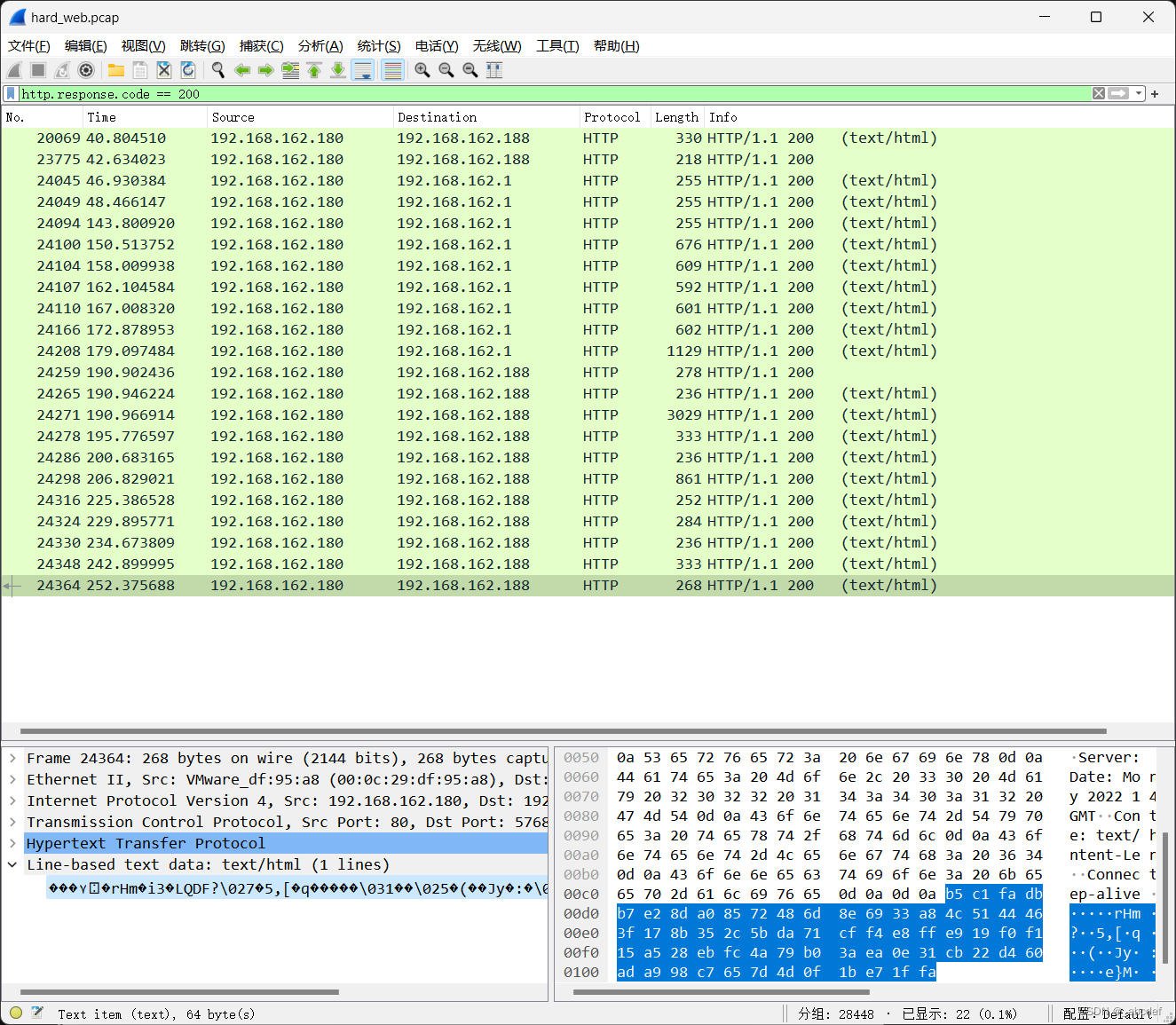This screenshot has width=1176, height=1025.
Task: Reload the capture file icon
Action: 188,70
